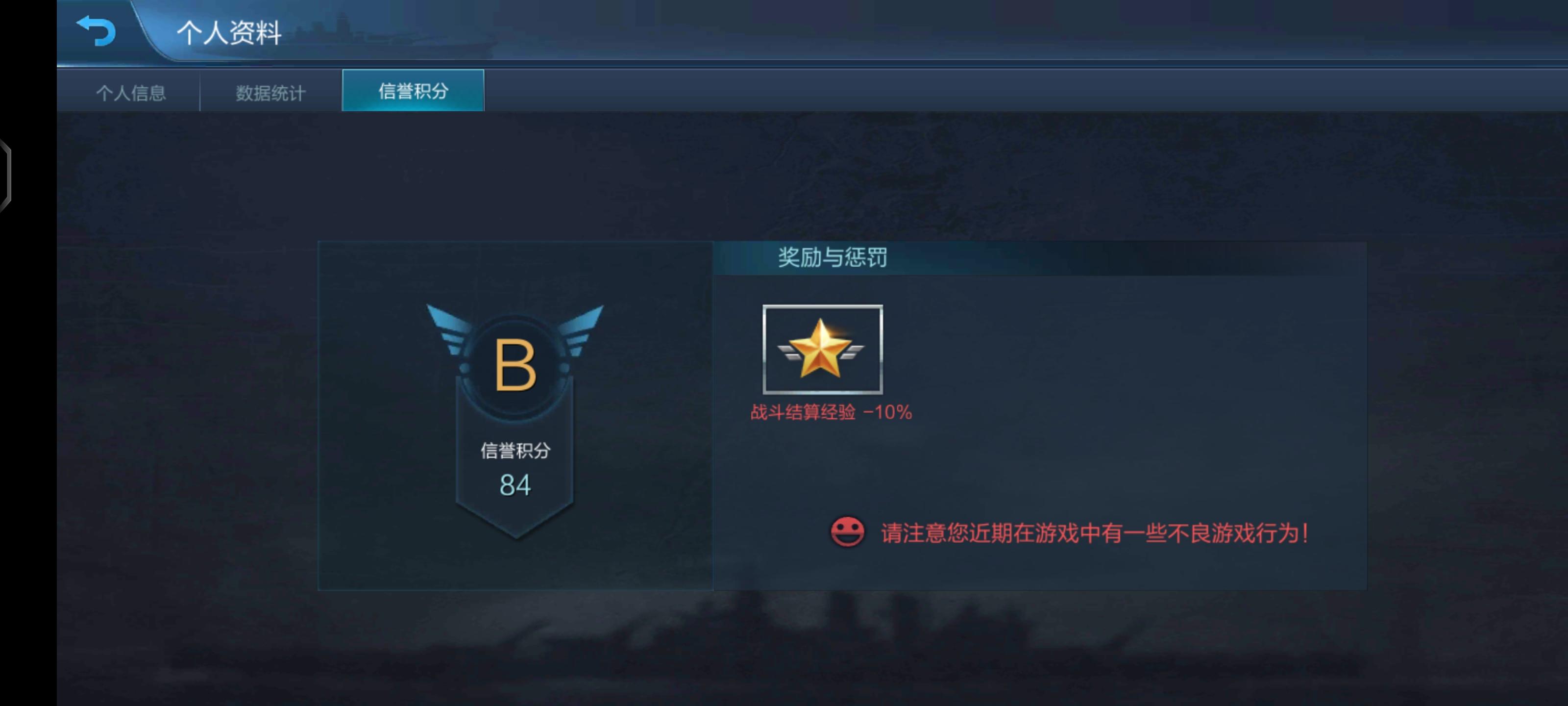Click the red smiley face icon
The image size is (1568, 706).
point(847,532)
